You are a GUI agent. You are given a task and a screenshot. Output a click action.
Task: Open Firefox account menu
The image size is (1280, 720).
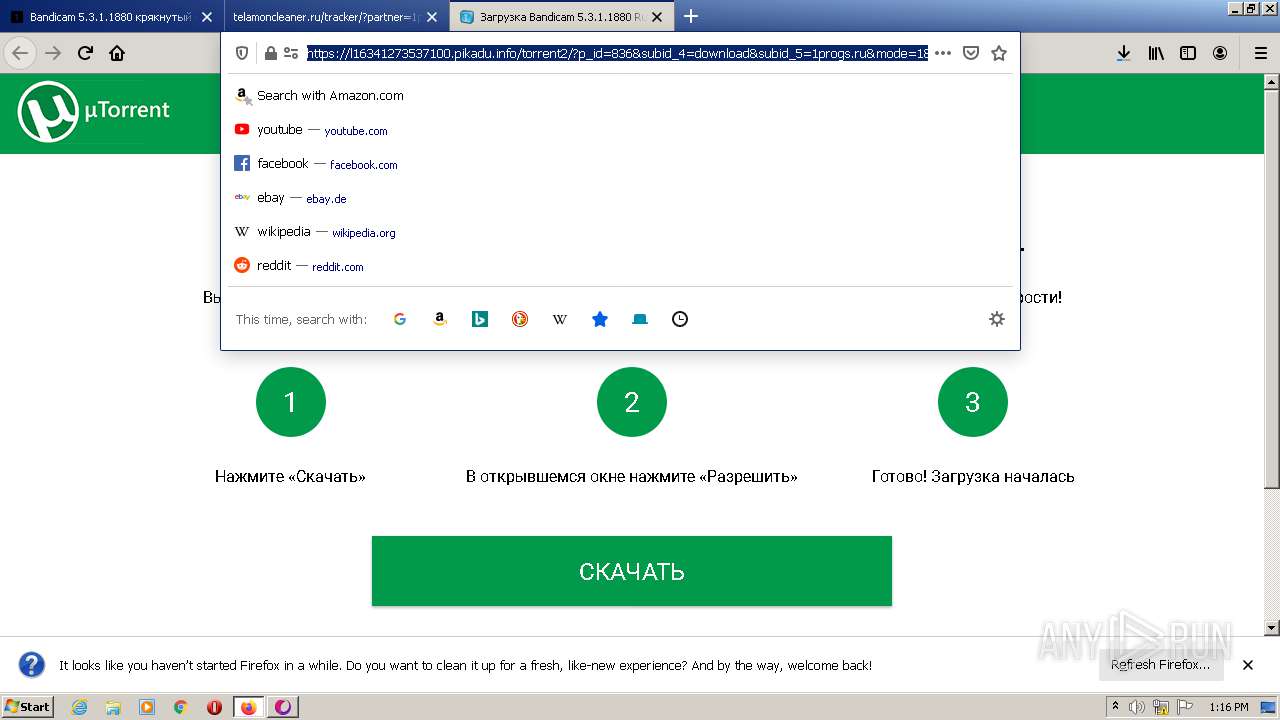coord(1220,53)
